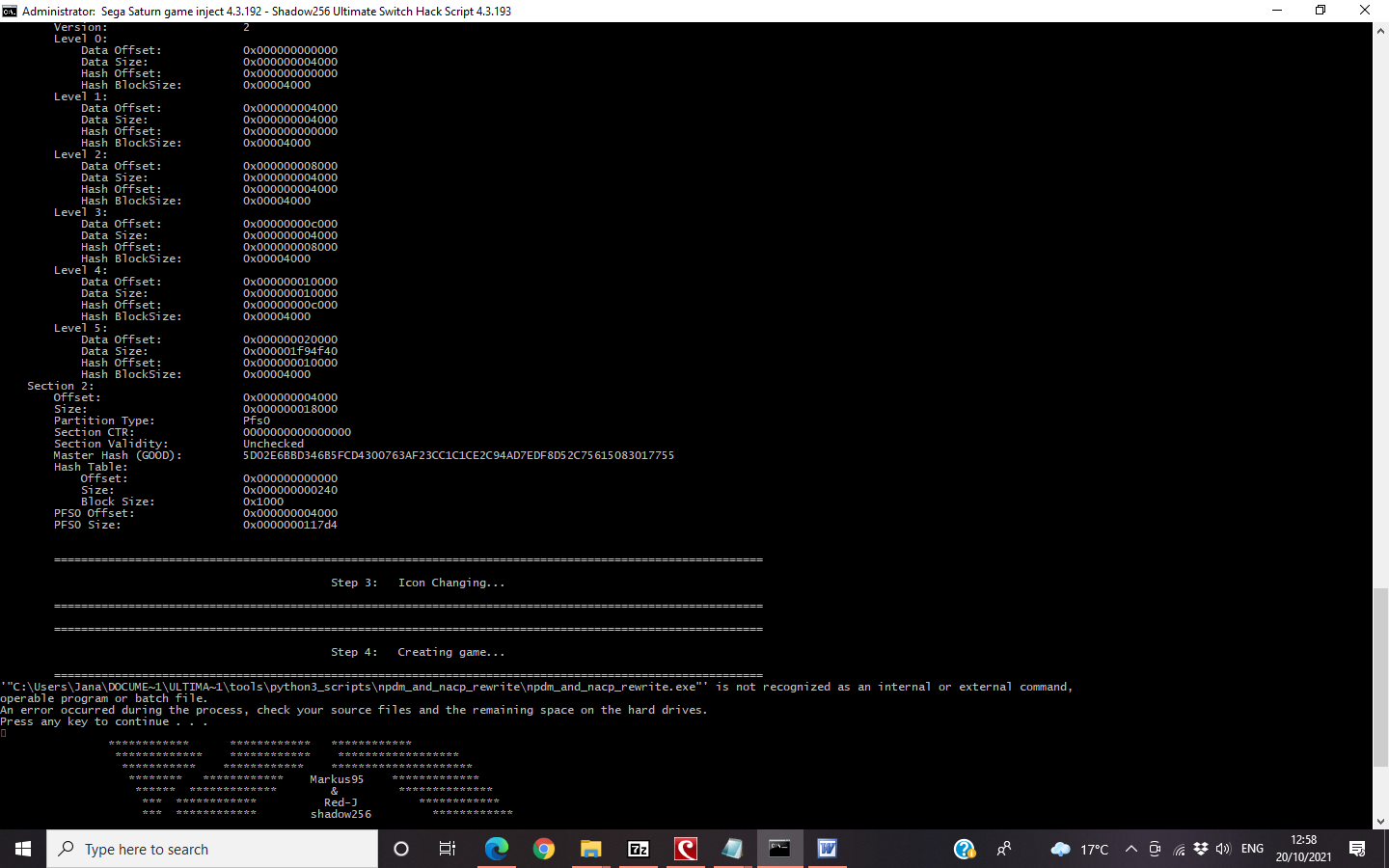Screen dimensions: 1389x868
Task: Click the 'operable program or batch file.' line
Action: (103, 698)
